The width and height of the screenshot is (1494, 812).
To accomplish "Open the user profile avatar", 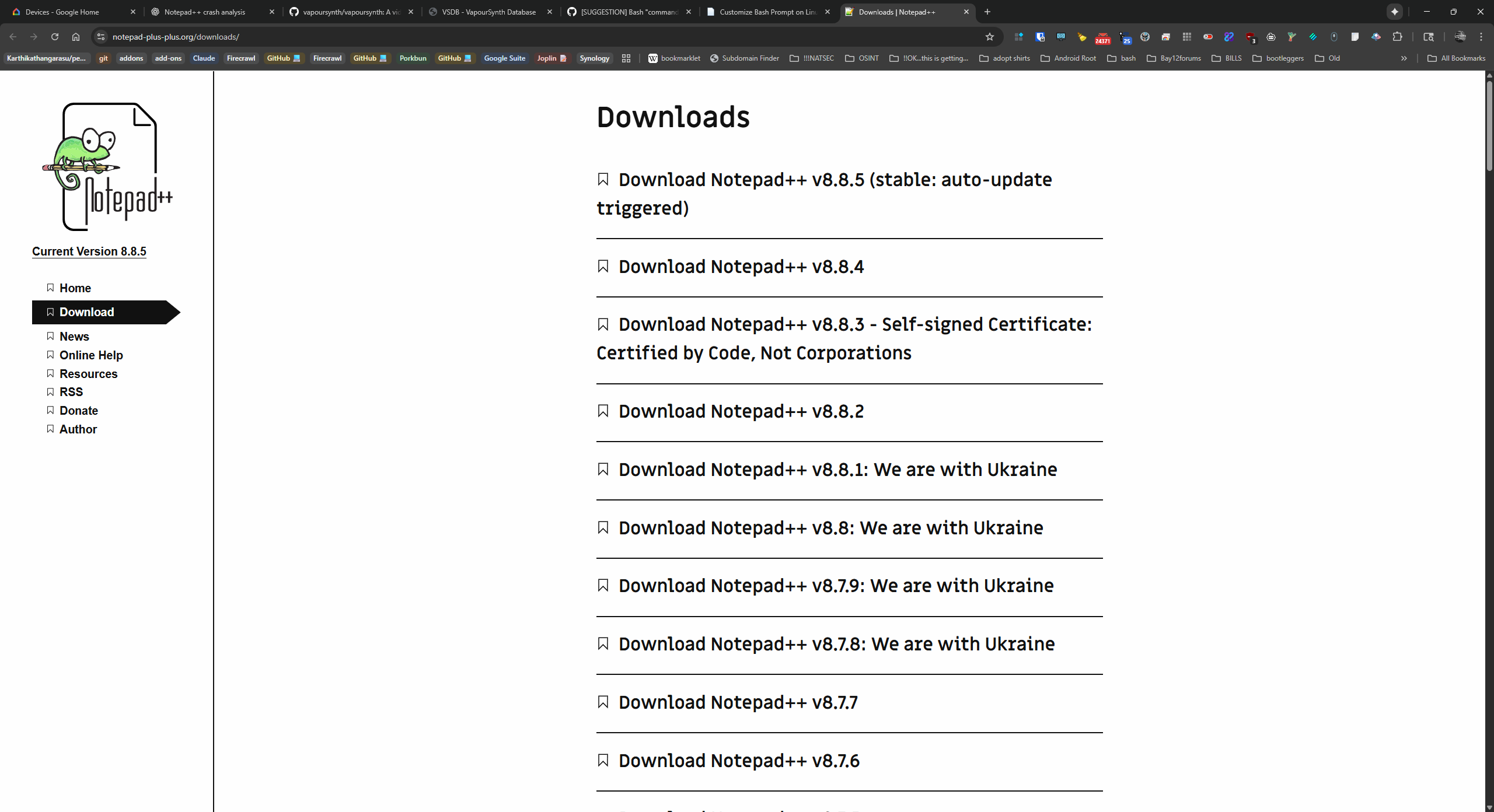I will coord(1460,37).
